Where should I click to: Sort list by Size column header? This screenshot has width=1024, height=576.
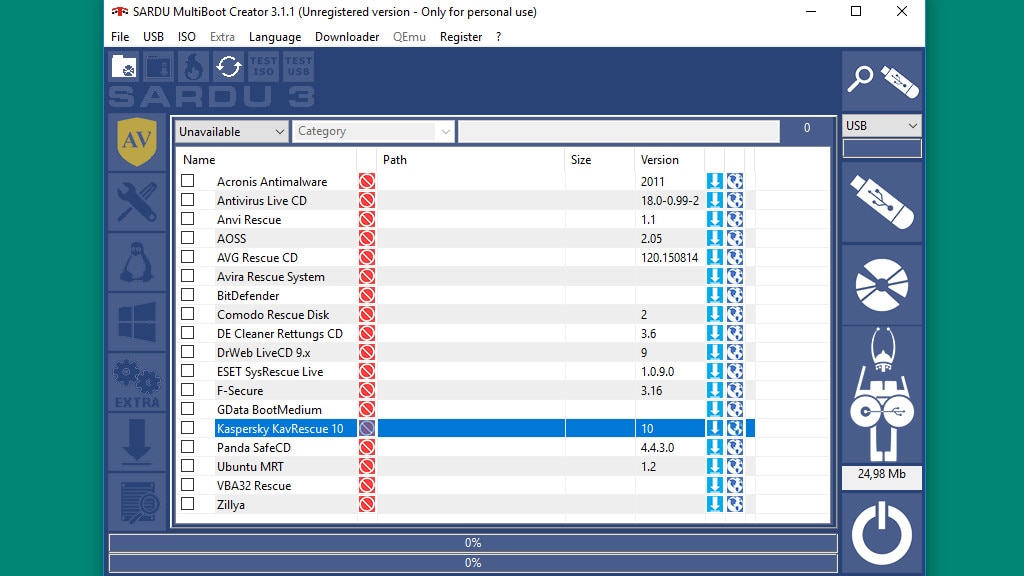point(600,159)
